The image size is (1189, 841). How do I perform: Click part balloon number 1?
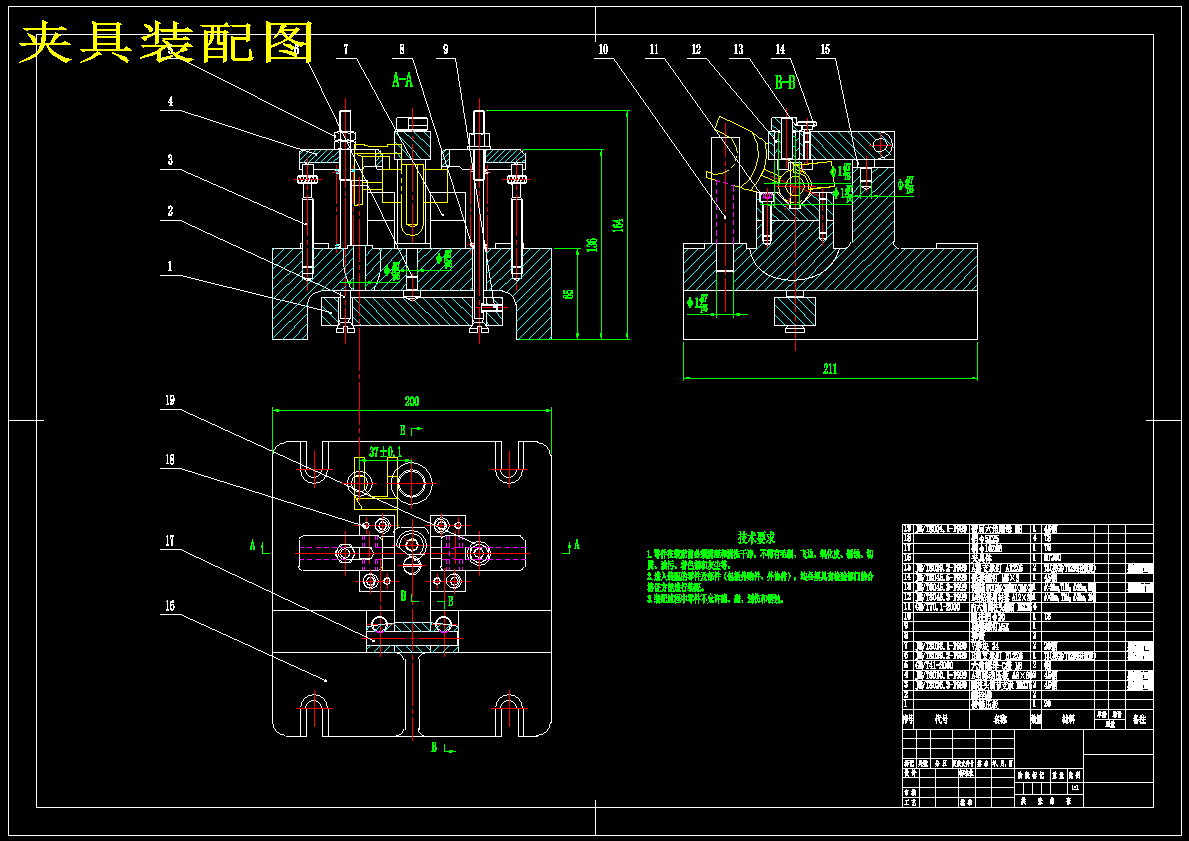[170, 266]
